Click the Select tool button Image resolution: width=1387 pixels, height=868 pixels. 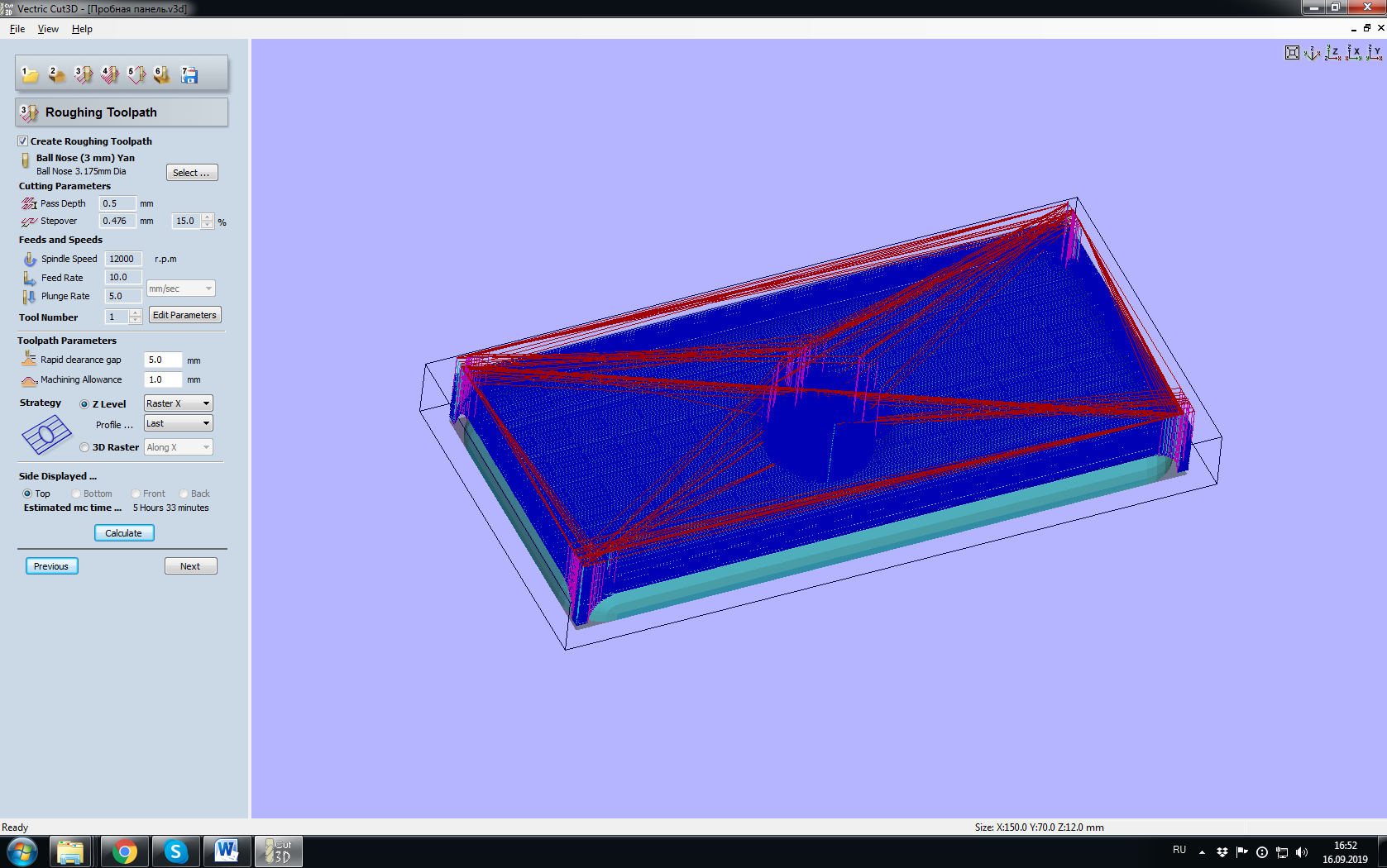pos(192,173)
